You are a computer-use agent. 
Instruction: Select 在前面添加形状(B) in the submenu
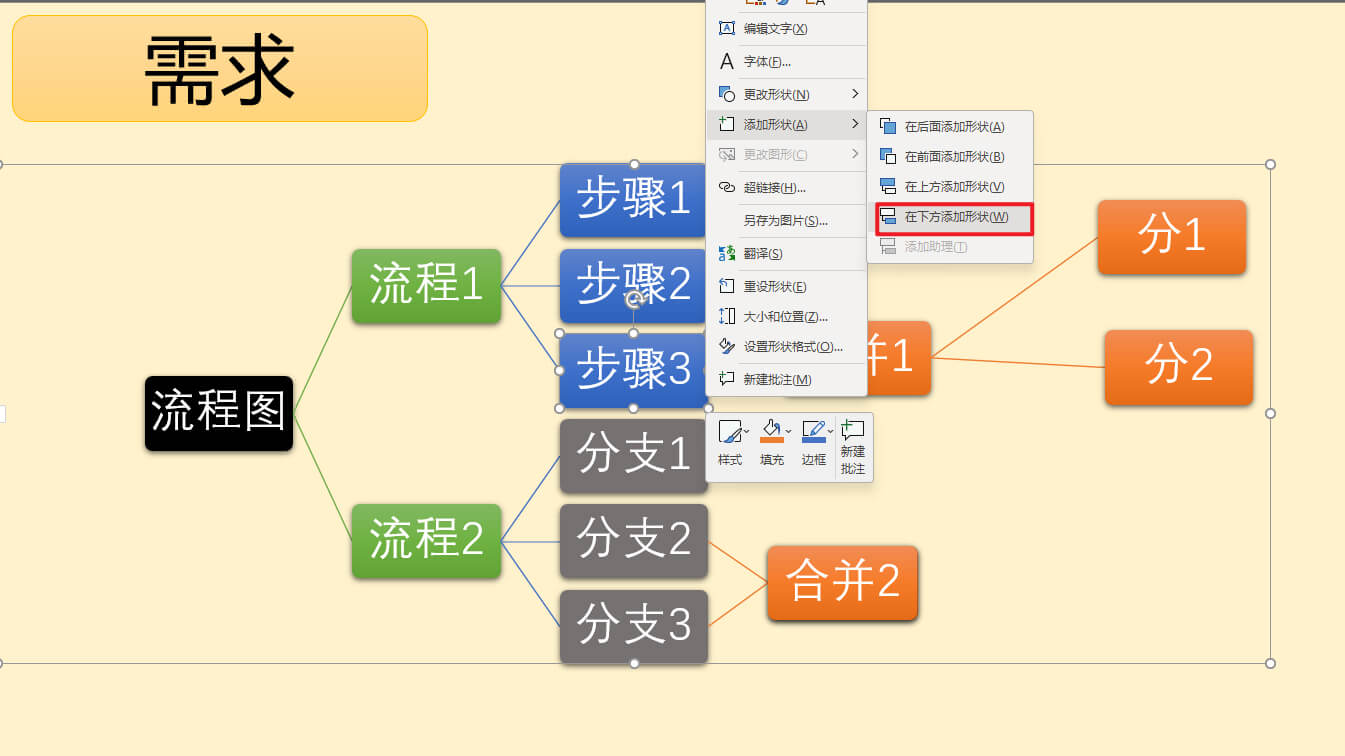point(950,157)
